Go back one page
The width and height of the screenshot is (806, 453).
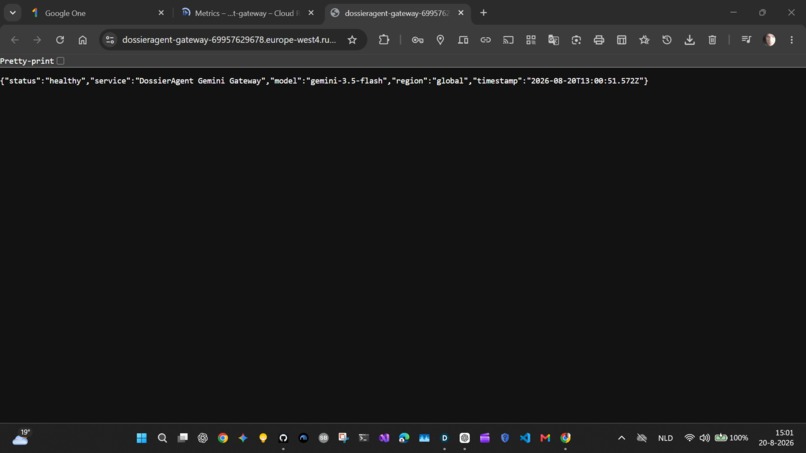click(x=14, y=40)
